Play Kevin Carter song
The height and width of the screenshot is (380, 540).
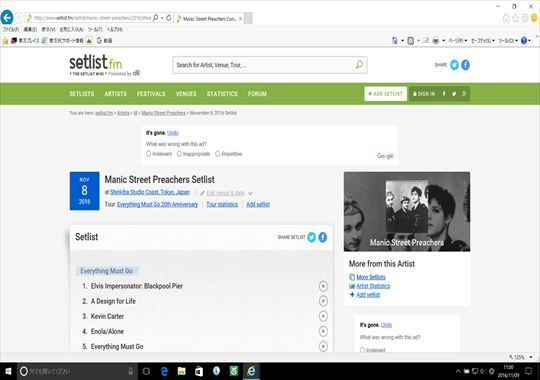(323, 316)
